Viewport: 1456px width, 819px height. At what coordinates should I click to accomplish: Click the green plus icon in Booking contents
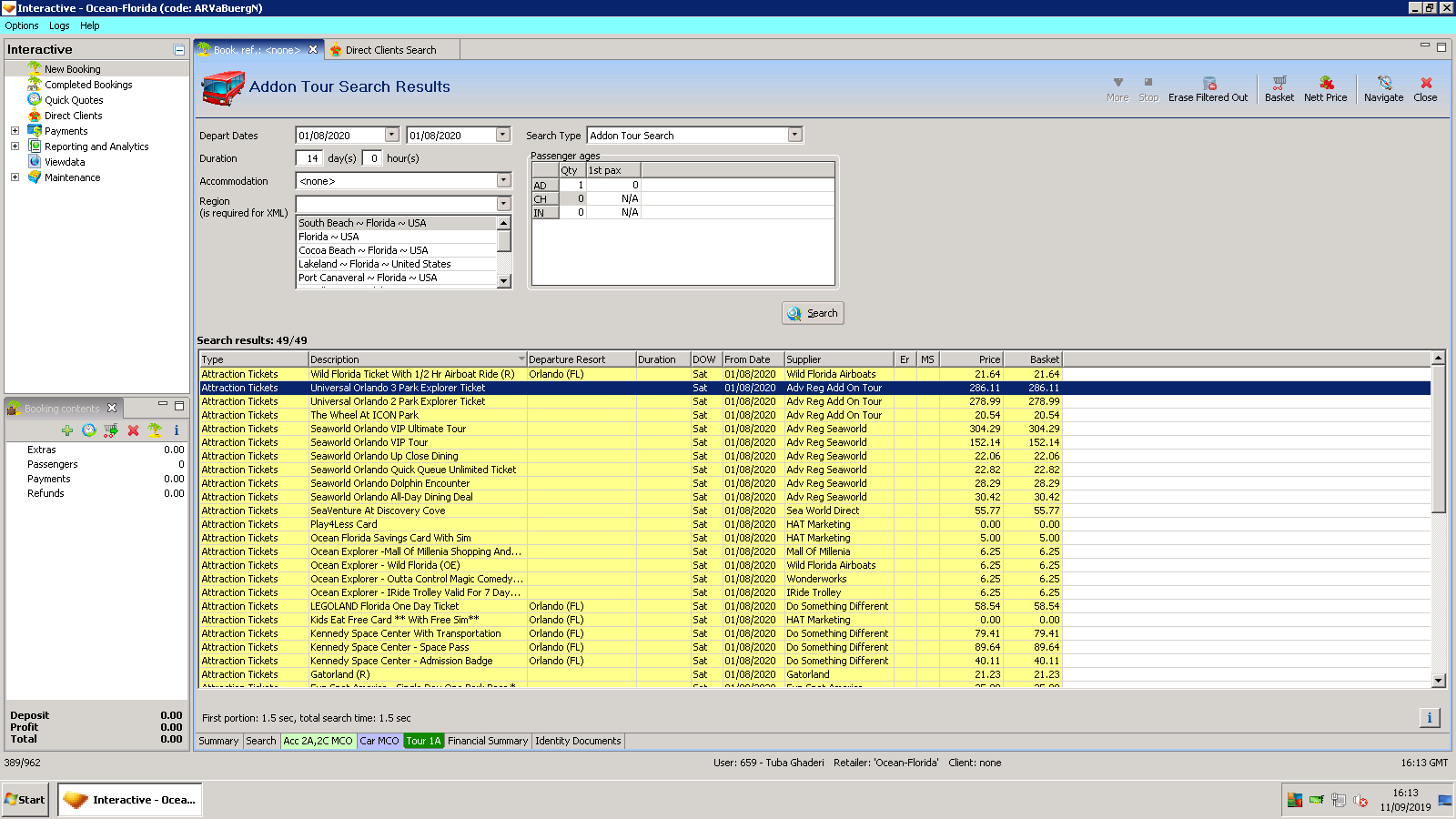pos(67,430)
